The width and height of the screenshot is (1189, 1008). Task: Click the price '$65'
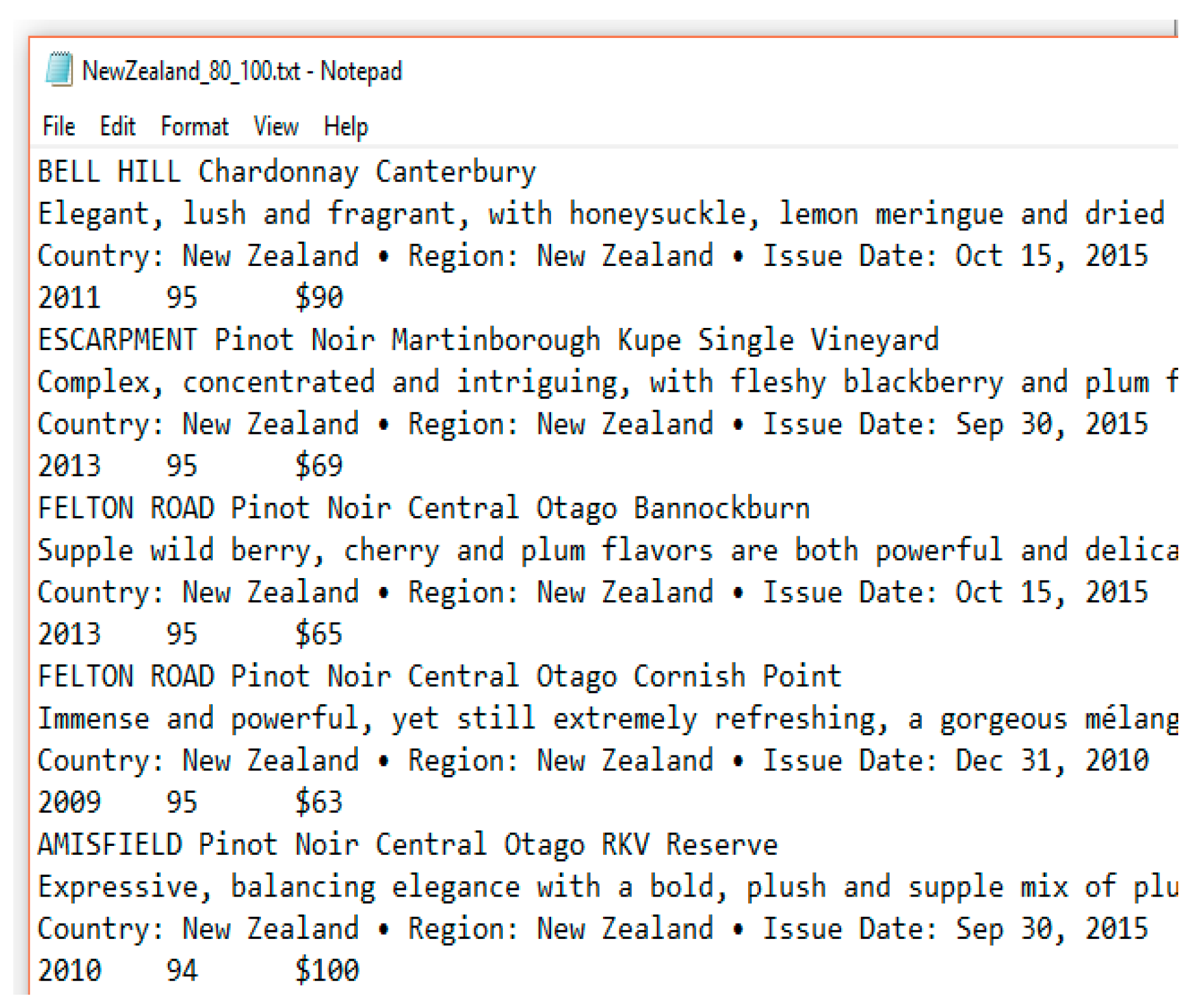pos(319,634)
